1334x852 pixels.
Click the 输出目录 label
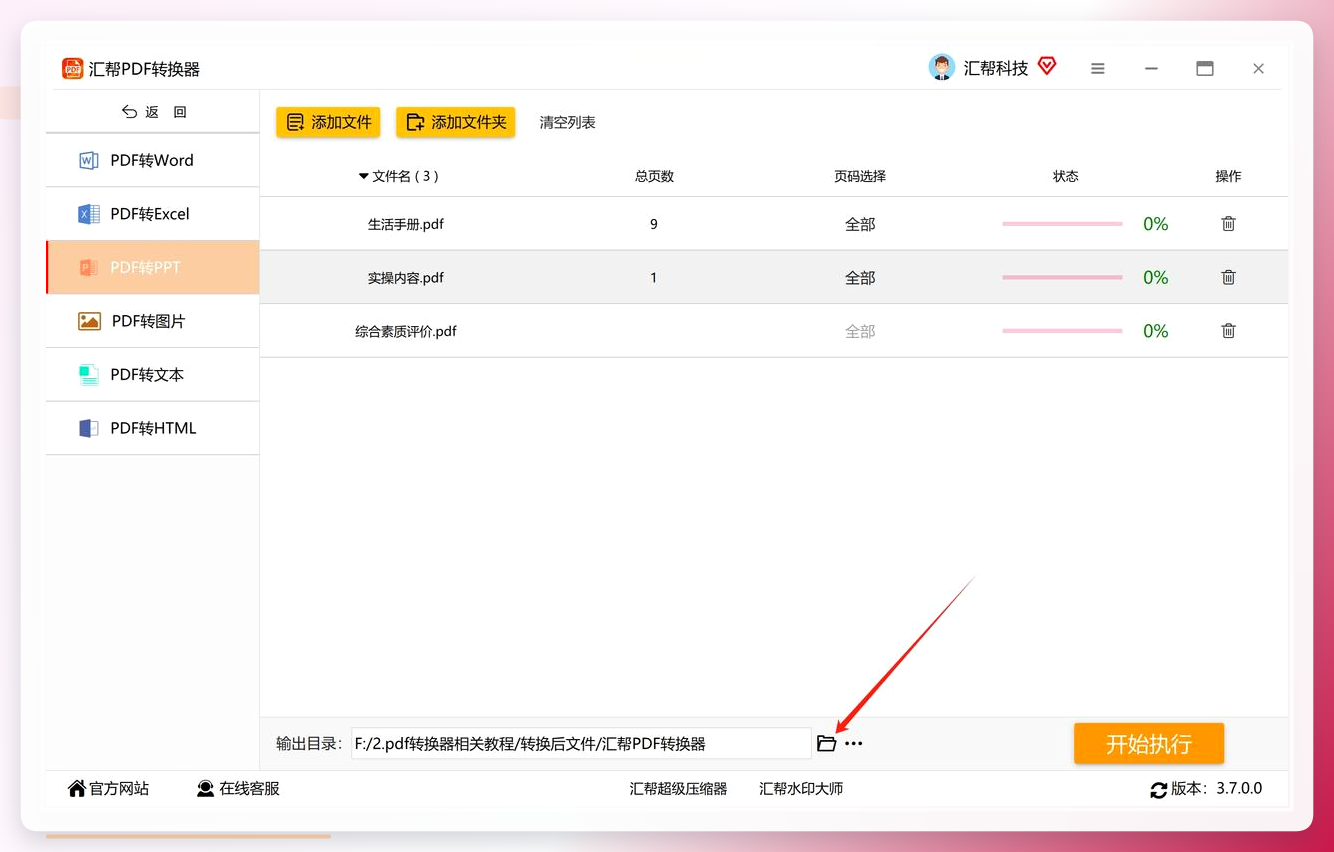pos(310,743)
